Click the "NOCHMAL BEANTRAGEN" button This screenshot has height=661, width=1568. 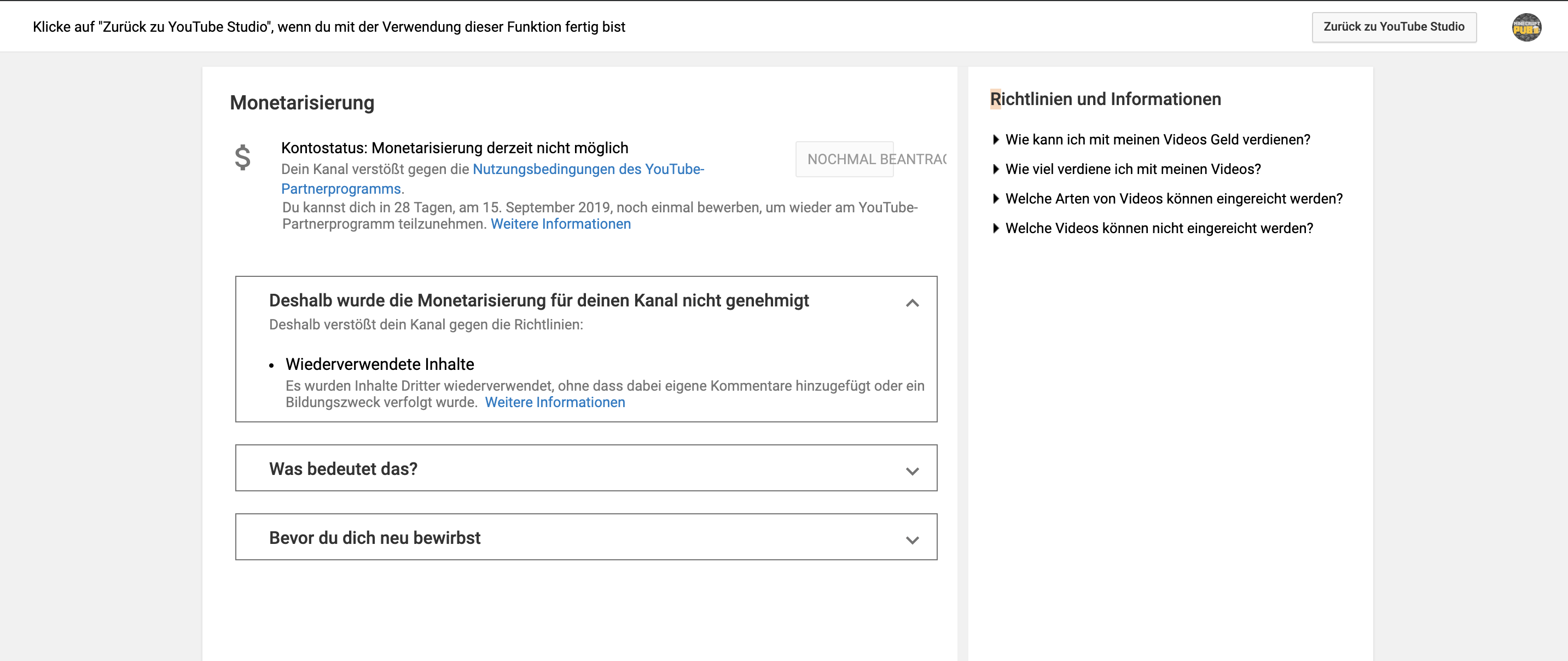coord(844,159)
